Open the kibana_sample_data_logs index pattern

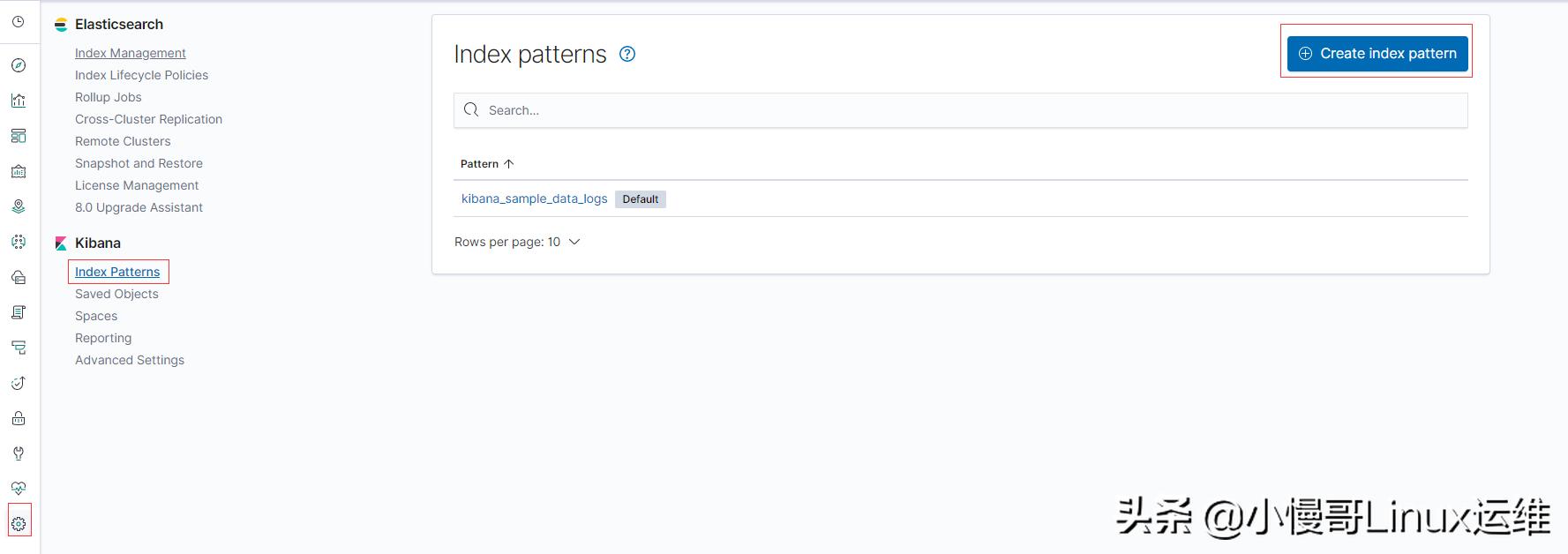[x=534, y=198]
